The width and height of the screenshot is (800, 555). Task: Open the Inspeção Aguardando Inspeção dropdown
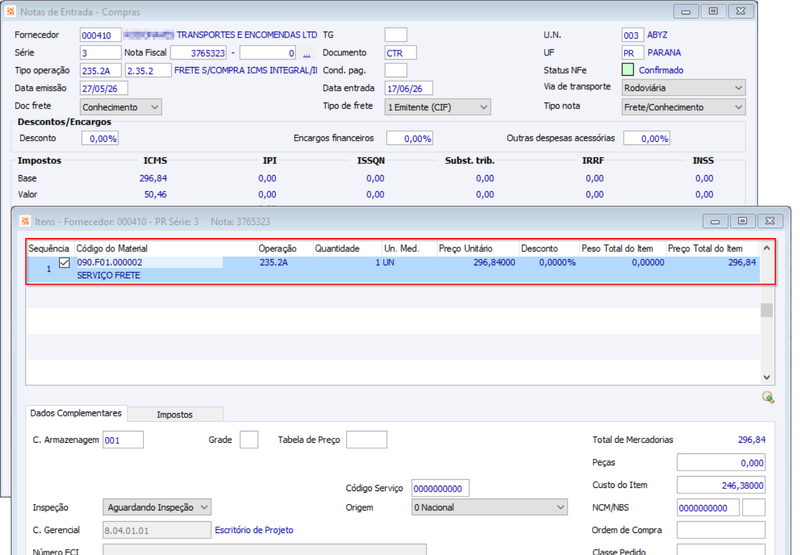157,508
